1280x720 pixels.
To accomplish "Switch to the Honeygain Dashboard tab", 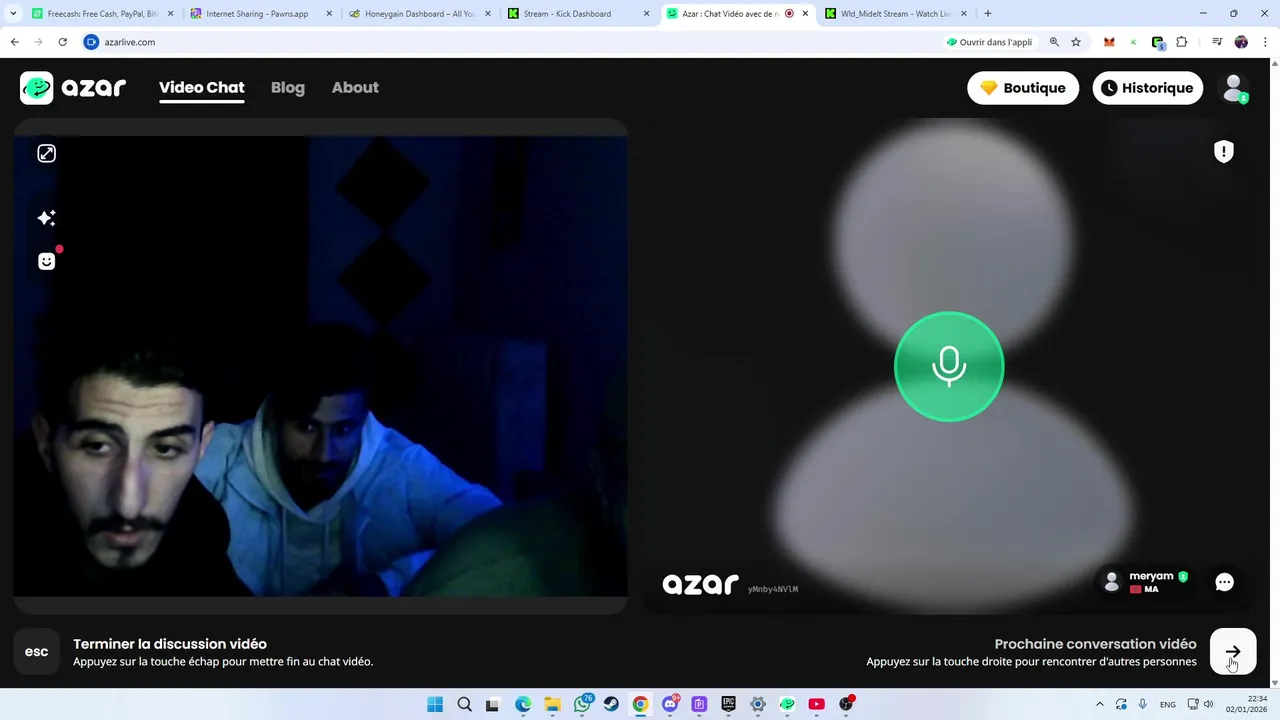I will [x=420, y=14].
